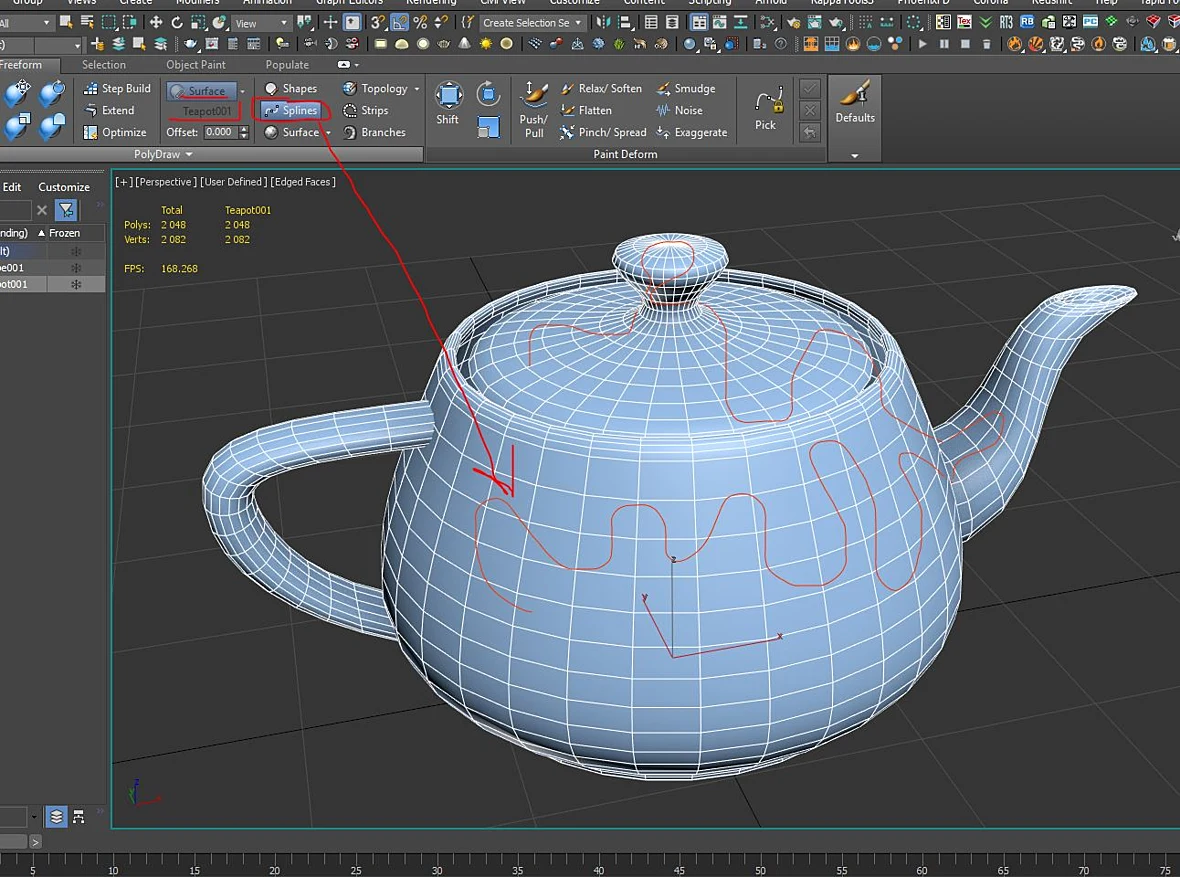Activate the Noise brush

(680, 110)
